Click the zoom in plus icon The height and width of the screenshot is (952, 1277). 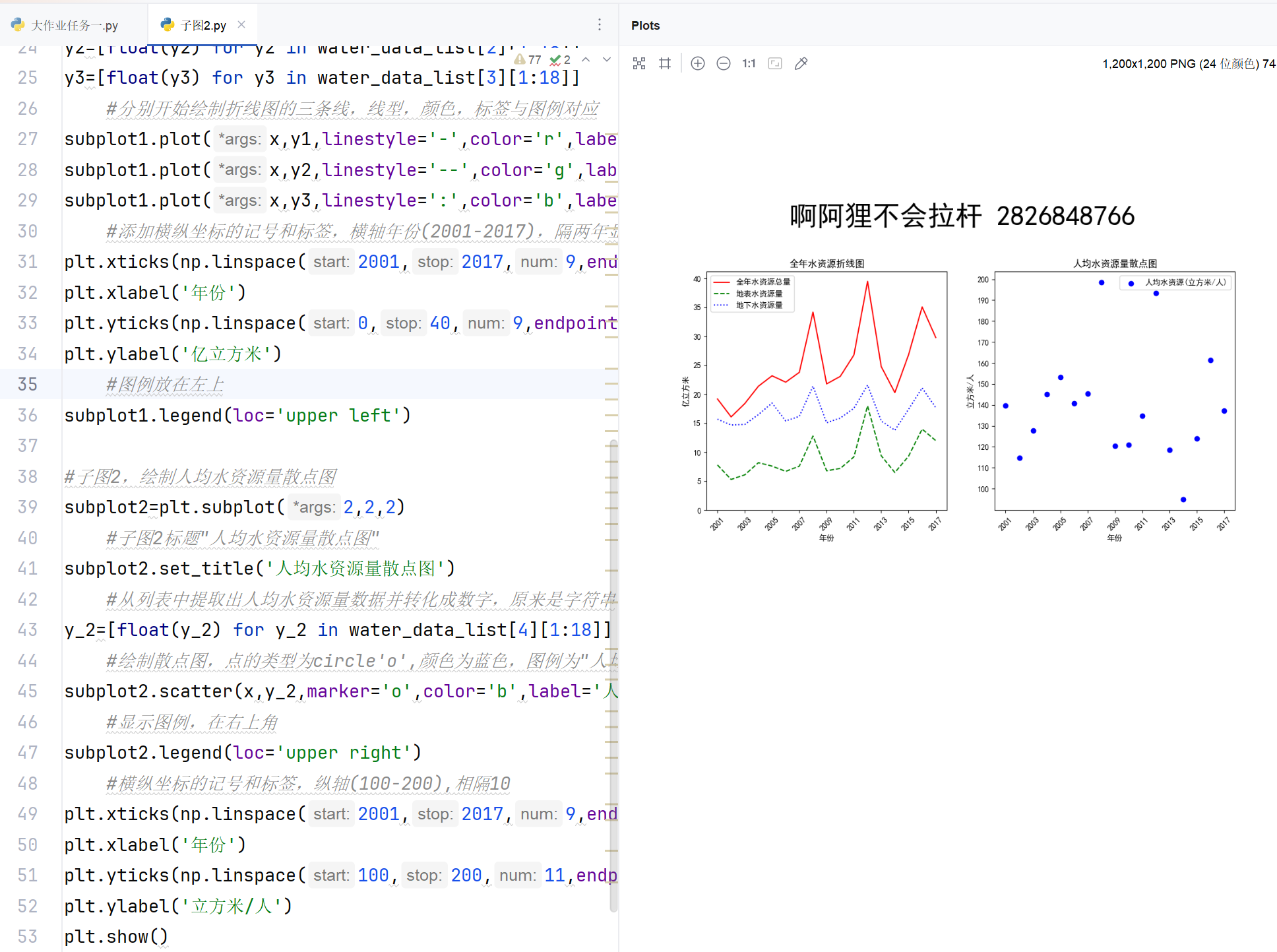tap(697, 63)
